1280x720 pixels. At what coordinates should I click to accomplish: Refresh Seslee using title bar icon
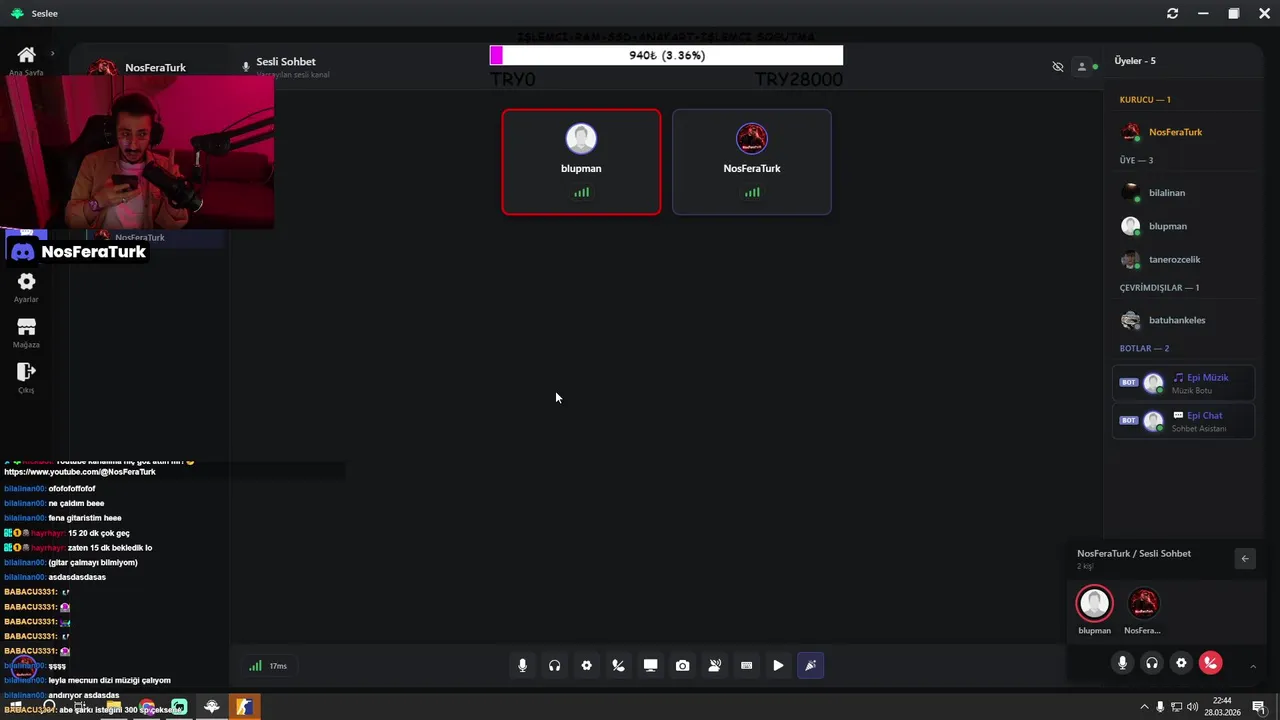point(1172,13)
